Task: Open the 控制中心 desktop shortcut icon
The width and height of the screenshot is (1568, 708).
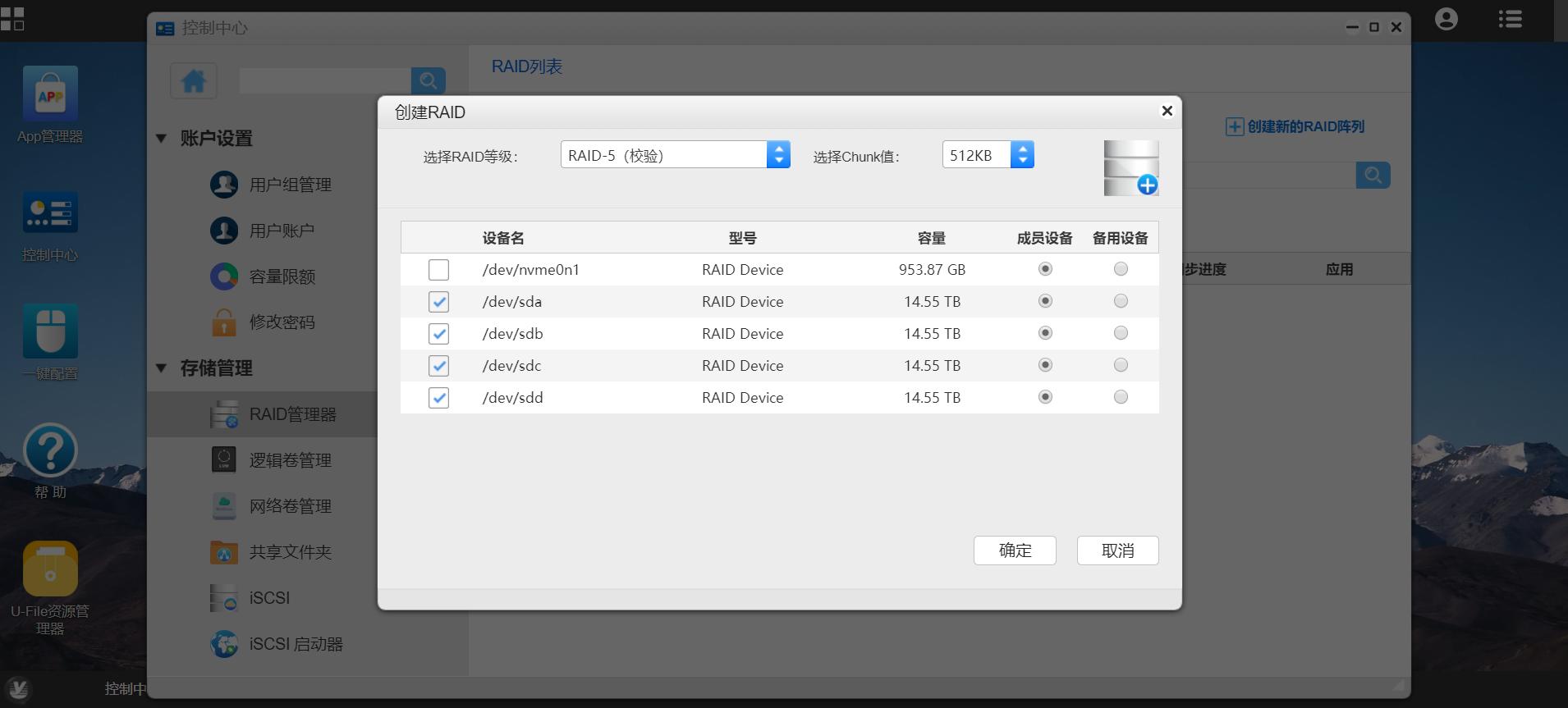Action: point(50,213)
